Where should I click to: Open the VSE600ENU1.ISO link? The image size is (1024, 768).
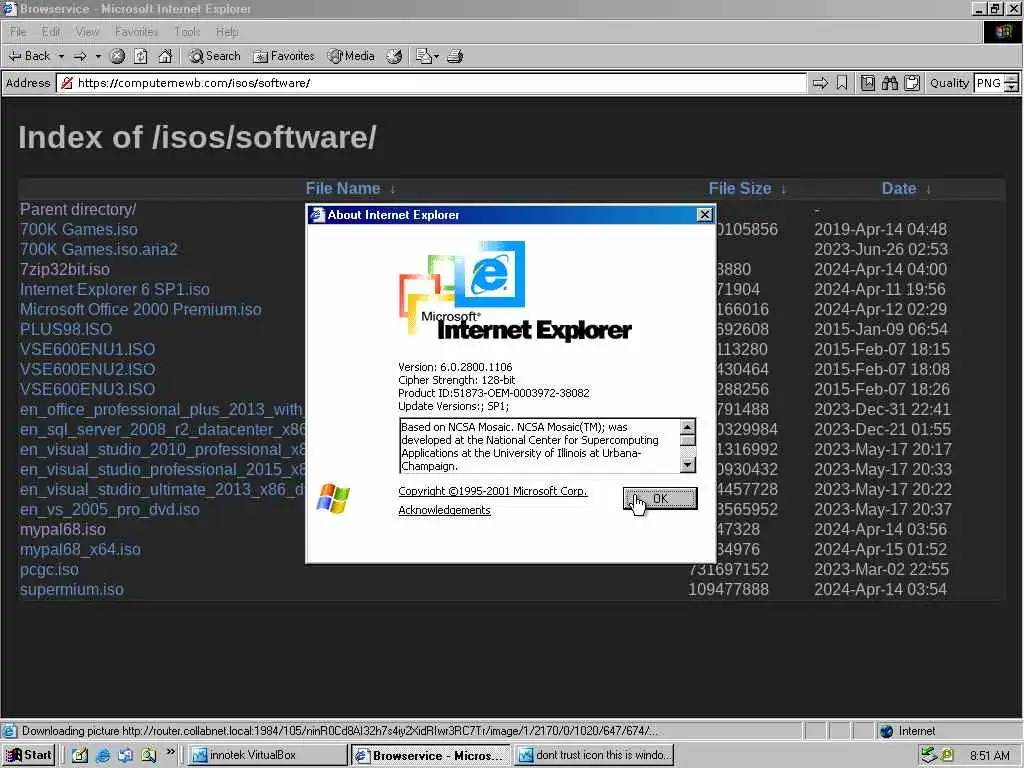coord(88,349)
